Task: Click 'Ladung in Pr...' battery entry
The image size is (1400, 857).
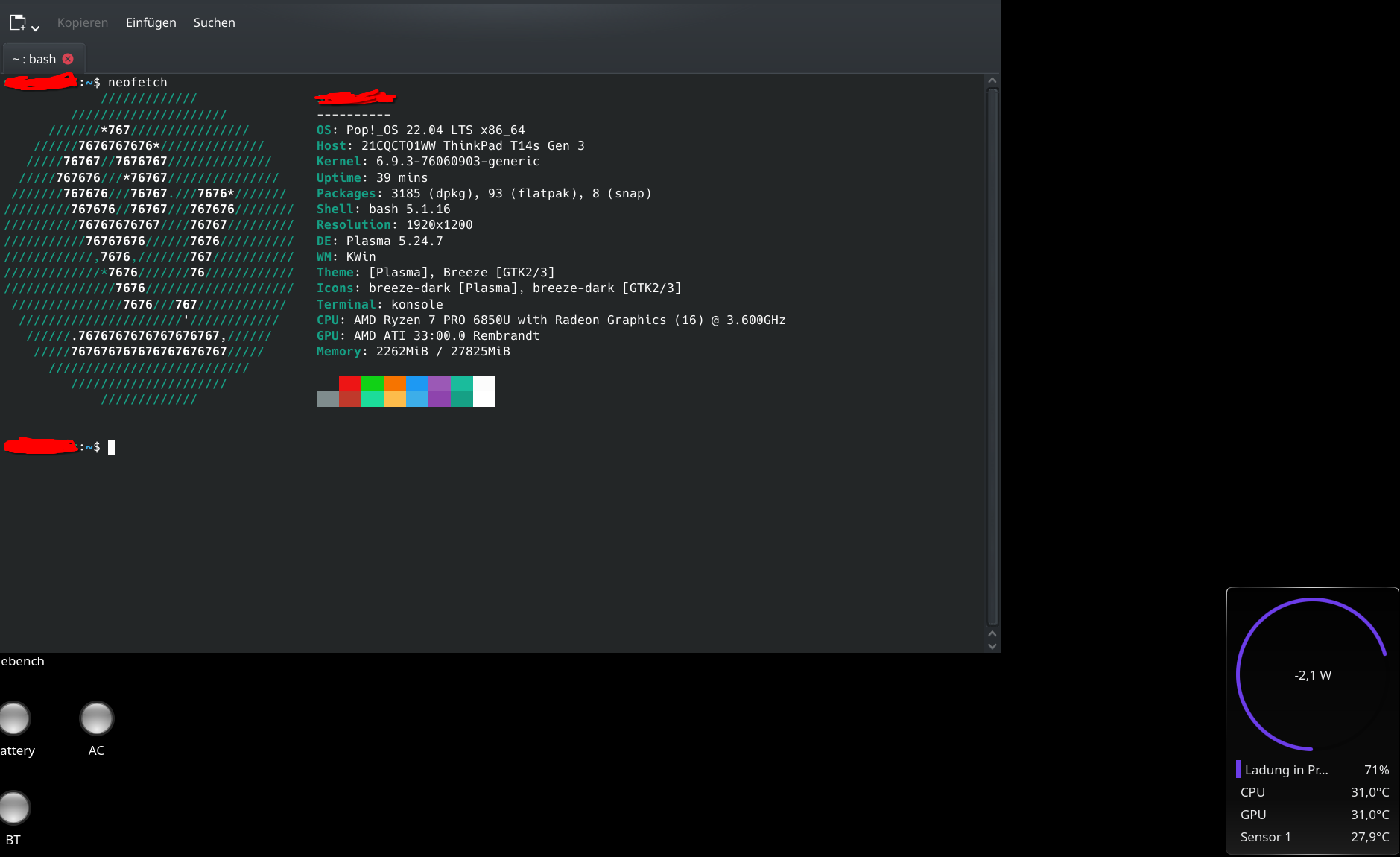Action: [1312, 770]
